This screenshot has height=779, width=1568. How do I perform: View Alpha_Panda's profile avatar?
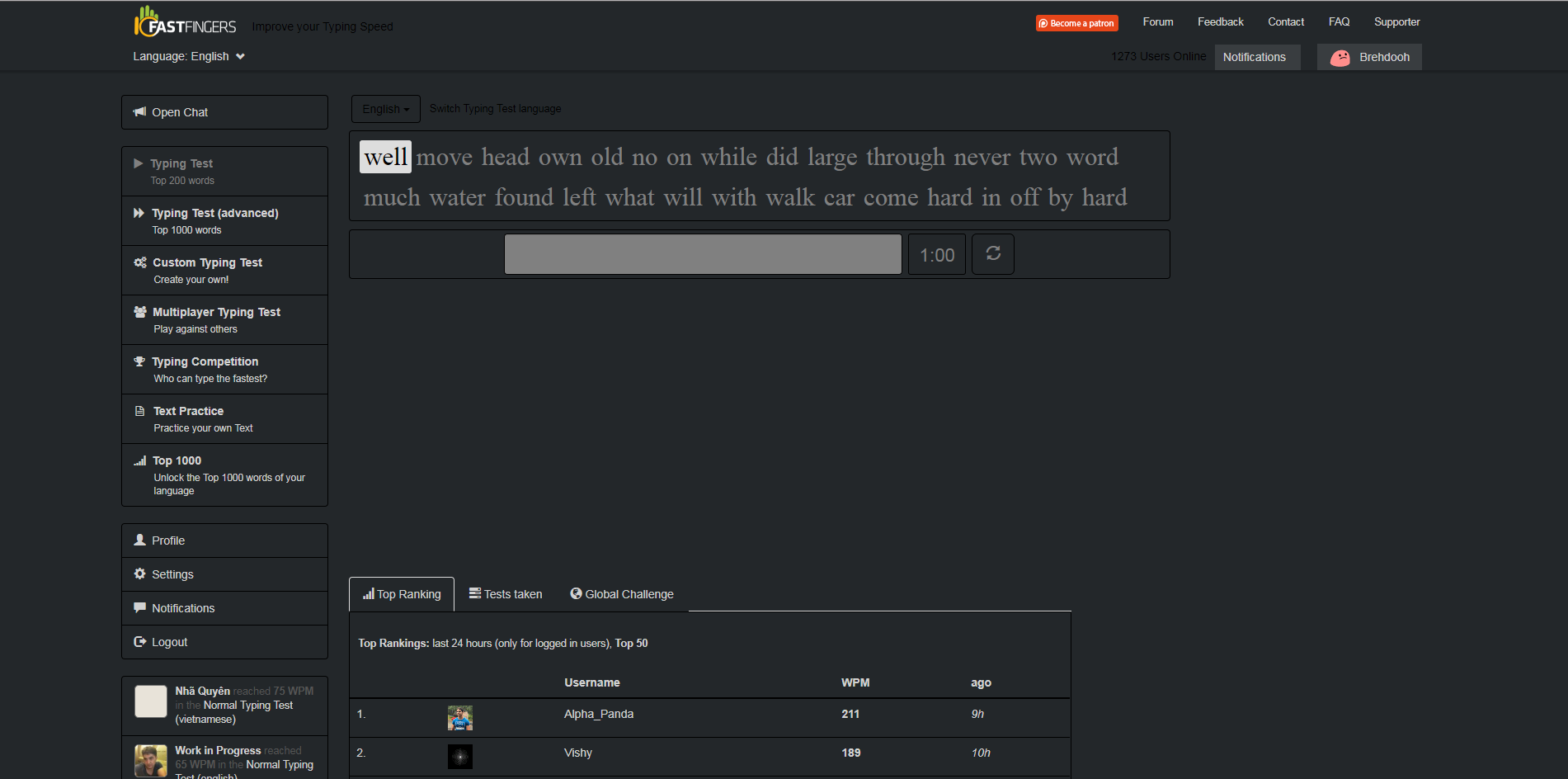[459, 717]
